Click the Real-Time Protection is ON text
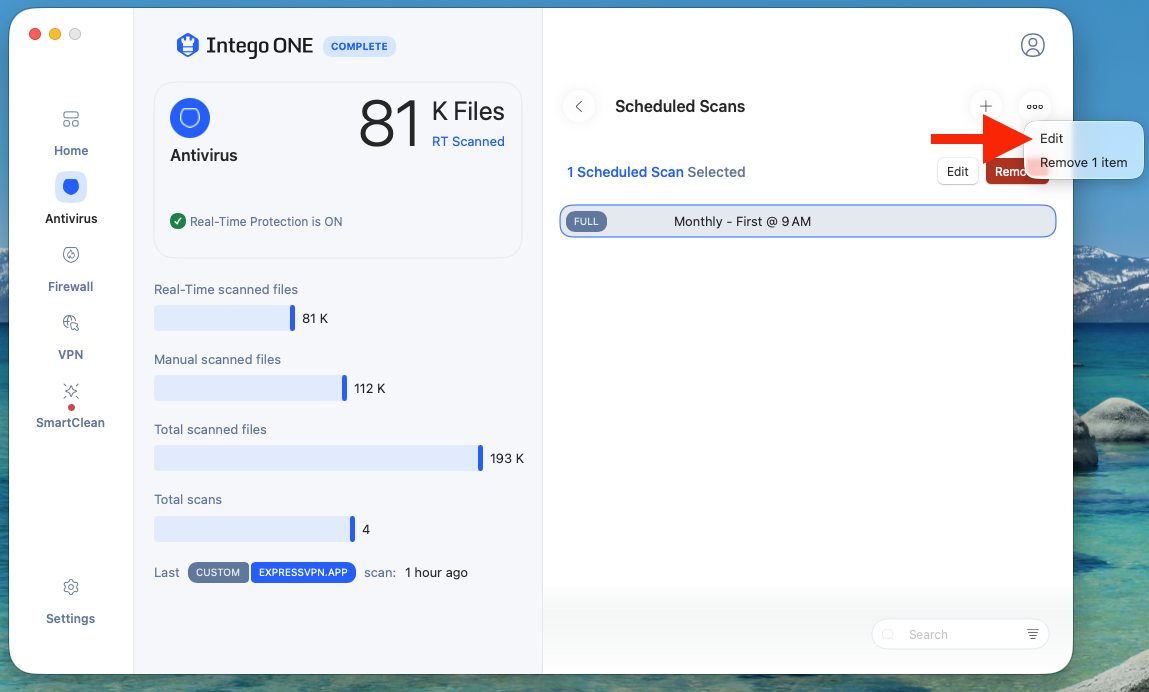Viewport: 1149px width, 692px height. pos(266,221)
